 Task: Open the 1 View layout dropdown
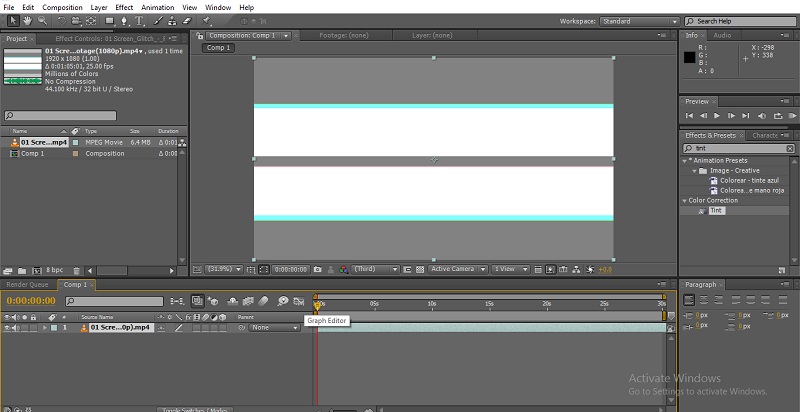[x=511, y=269]
